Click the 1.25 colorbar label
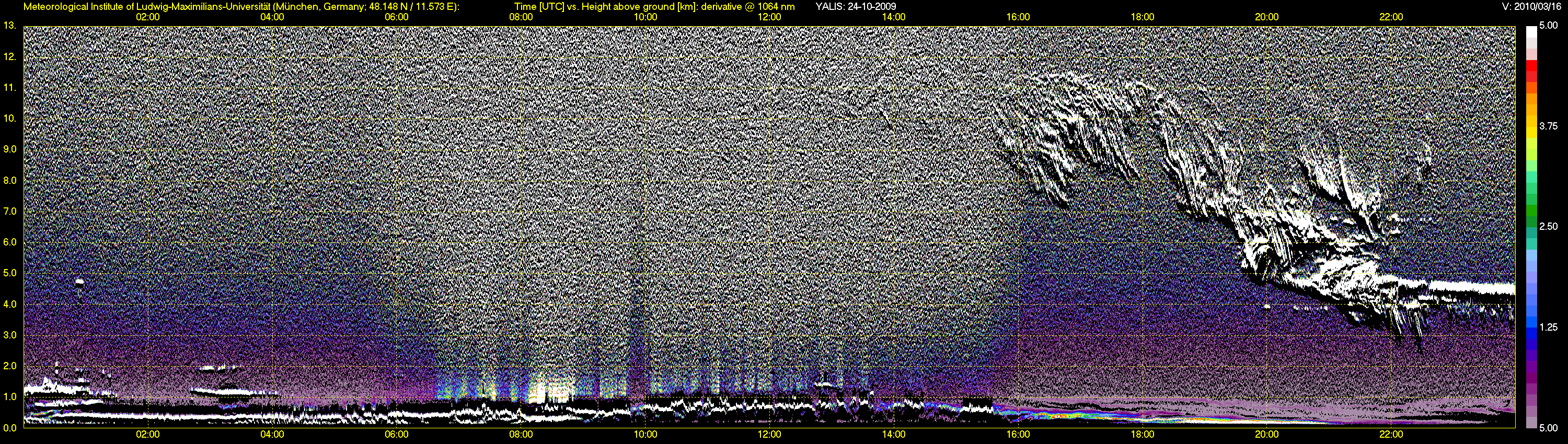The height and width of the screenshot is (444, 1568). (1548, 327)
